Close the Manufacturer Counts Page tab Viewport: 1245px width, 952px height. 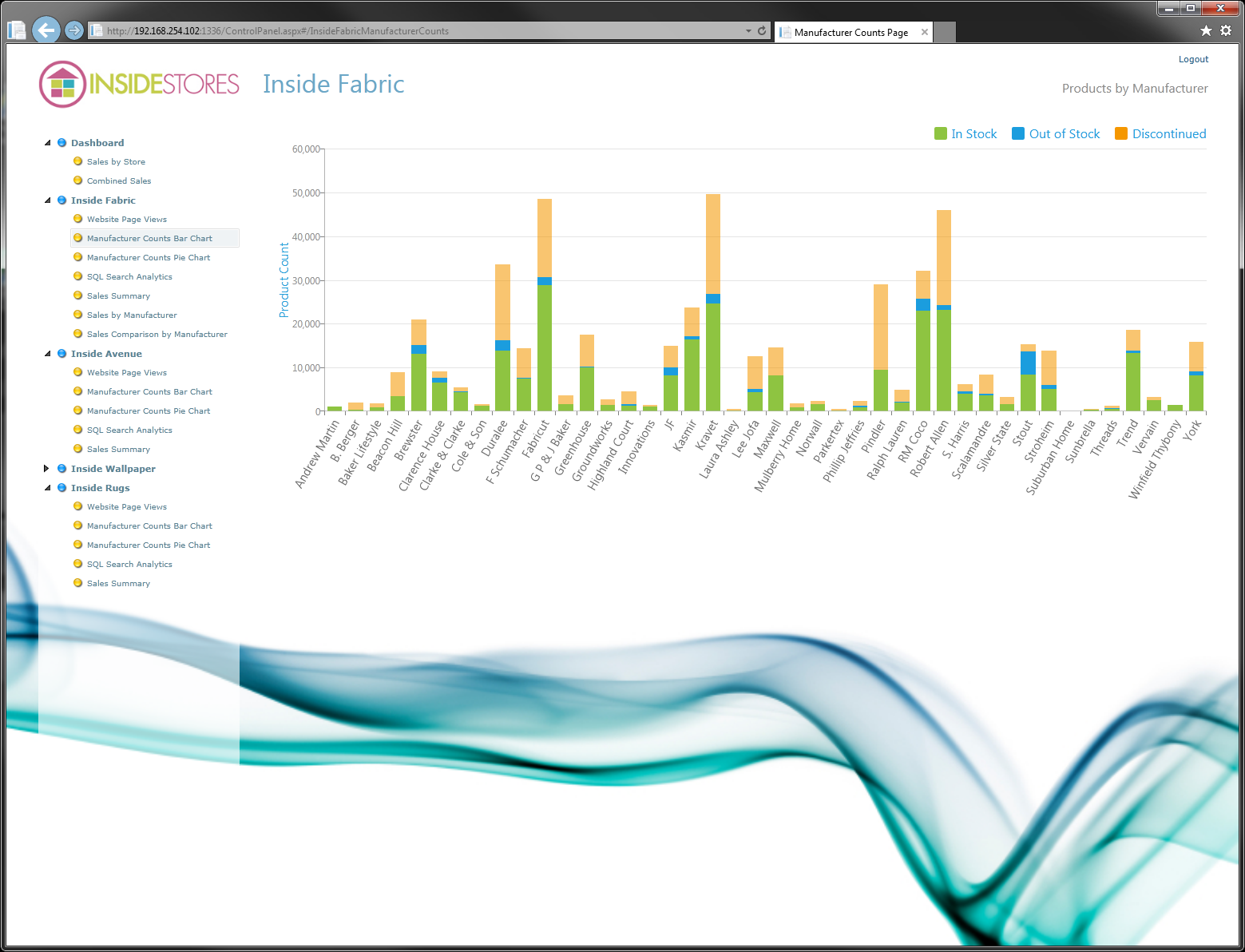click(x=925, y=32)
